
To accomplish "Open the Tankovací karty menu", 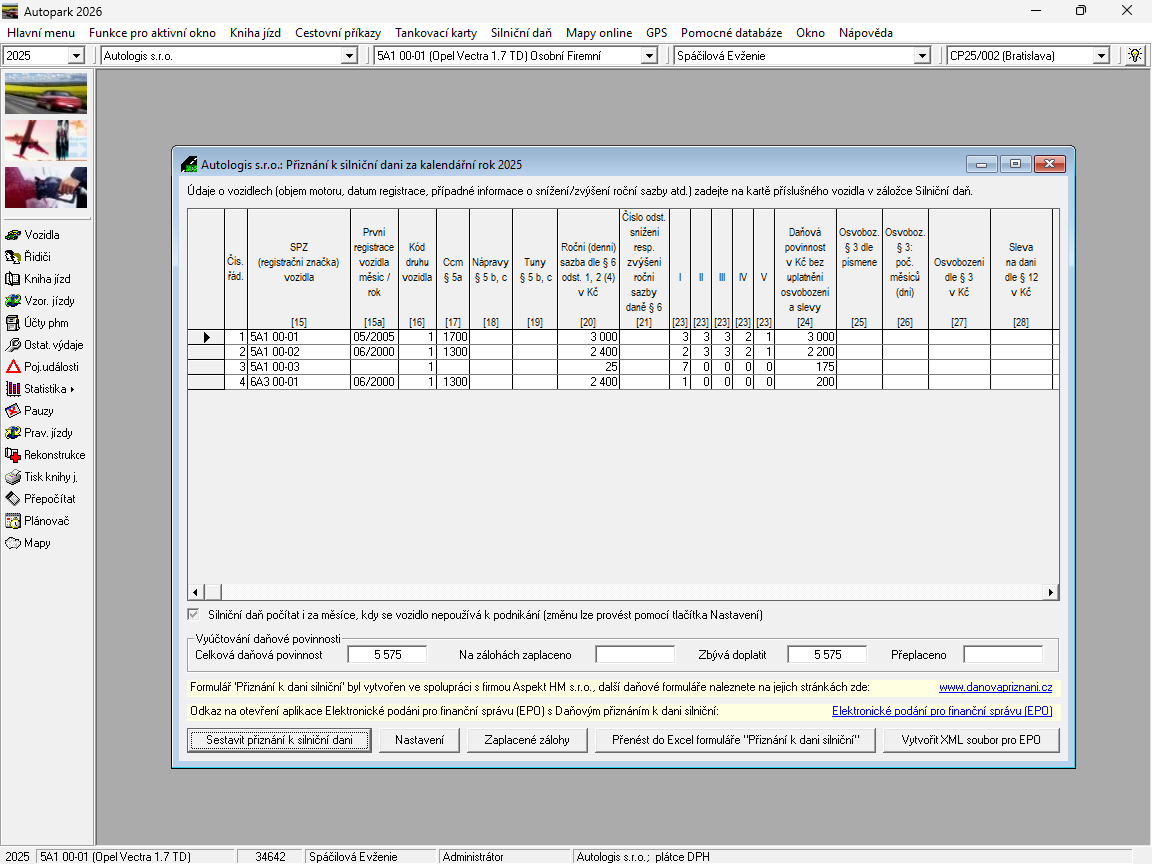I will [436, 33].
